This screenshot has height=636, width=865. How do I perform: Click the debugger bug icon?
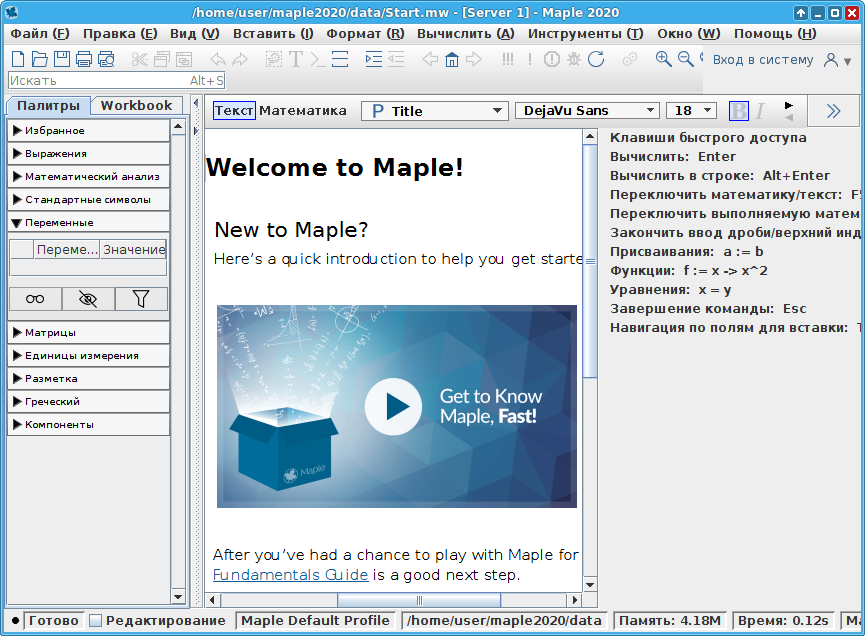574,59
